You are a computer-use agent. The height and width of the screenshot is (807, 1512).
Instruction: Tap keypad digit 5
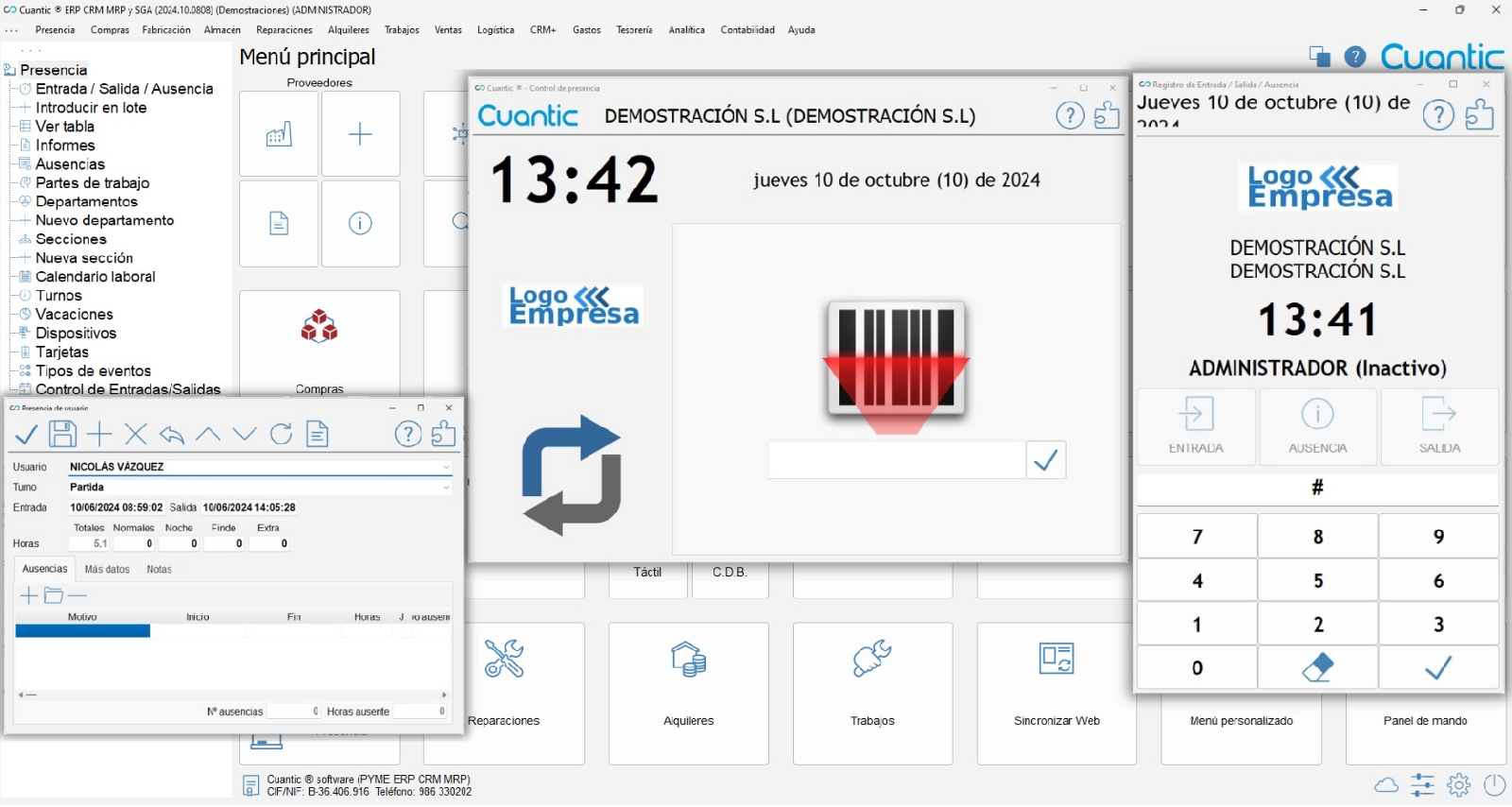coord(1317,580)
